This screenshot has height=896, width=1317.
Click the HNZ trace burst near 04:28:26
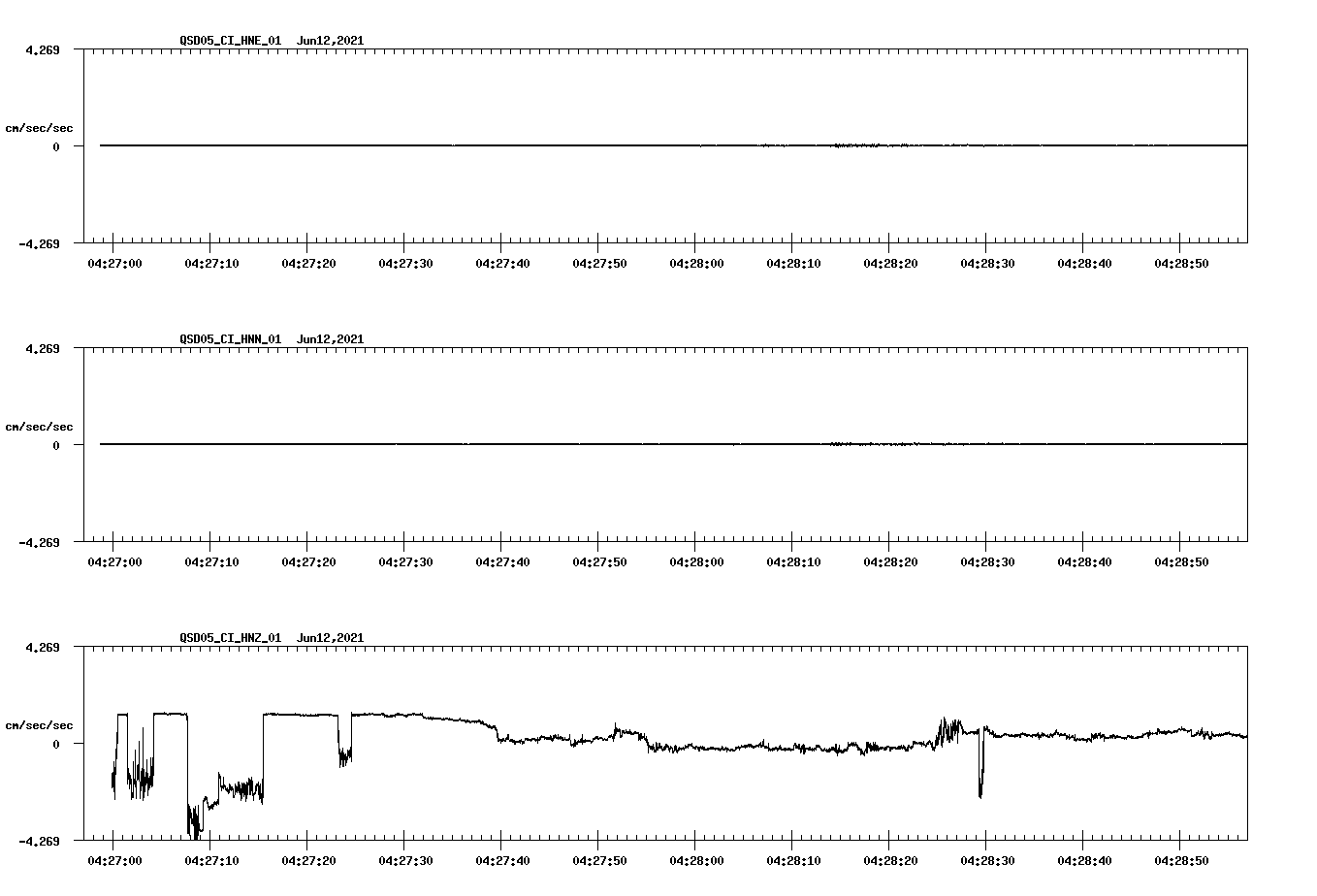tap(948, 732)
